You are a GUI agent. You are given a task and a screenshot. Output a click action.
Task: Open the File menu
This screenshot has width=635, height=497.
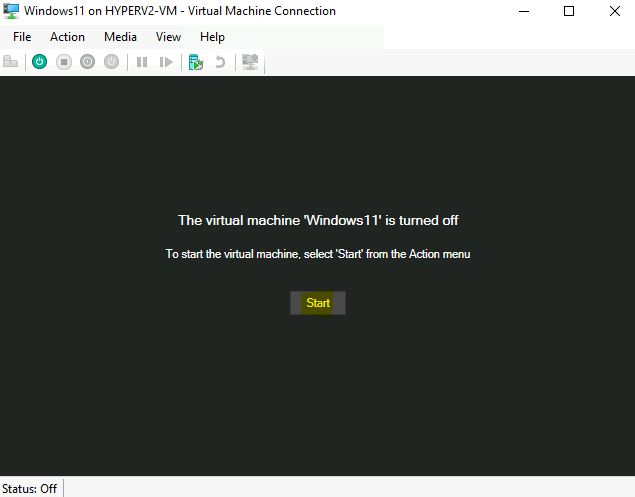click(22, 37)
